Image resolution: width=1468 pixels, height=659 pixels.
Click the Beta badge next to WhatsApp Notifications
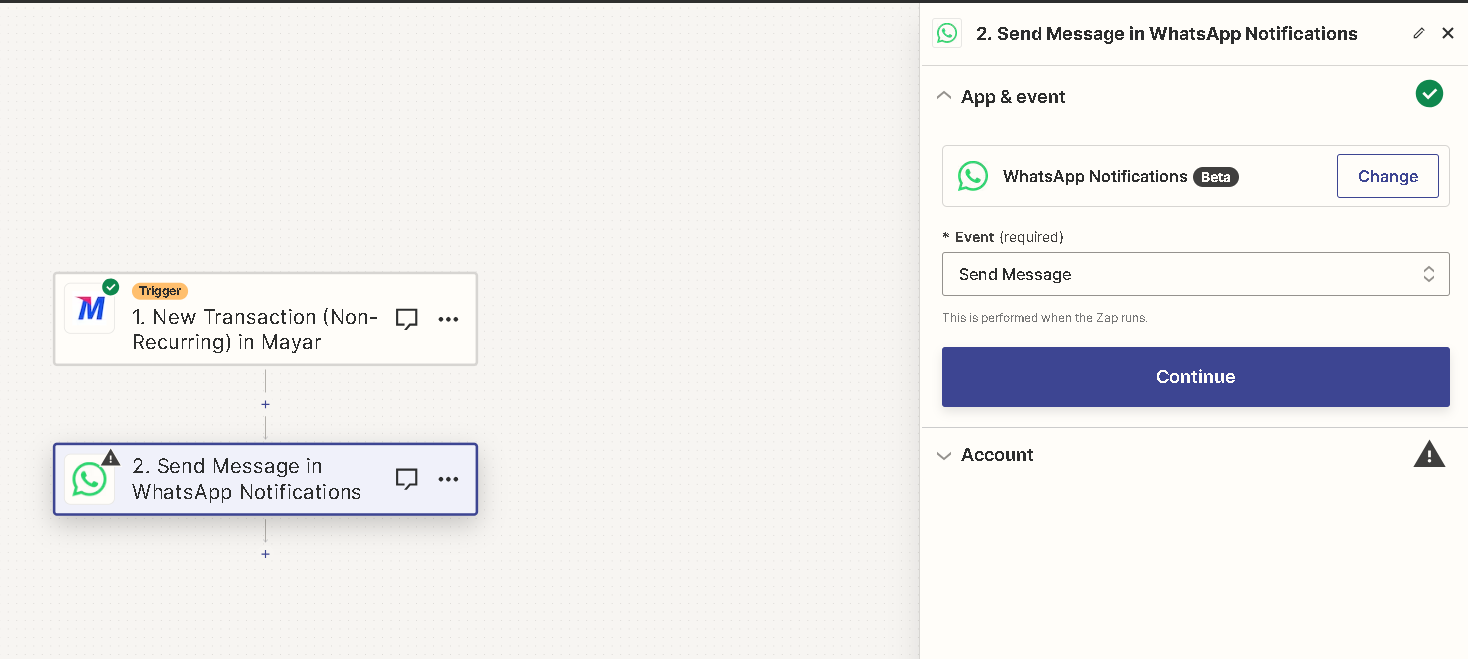pos(1216,177)
